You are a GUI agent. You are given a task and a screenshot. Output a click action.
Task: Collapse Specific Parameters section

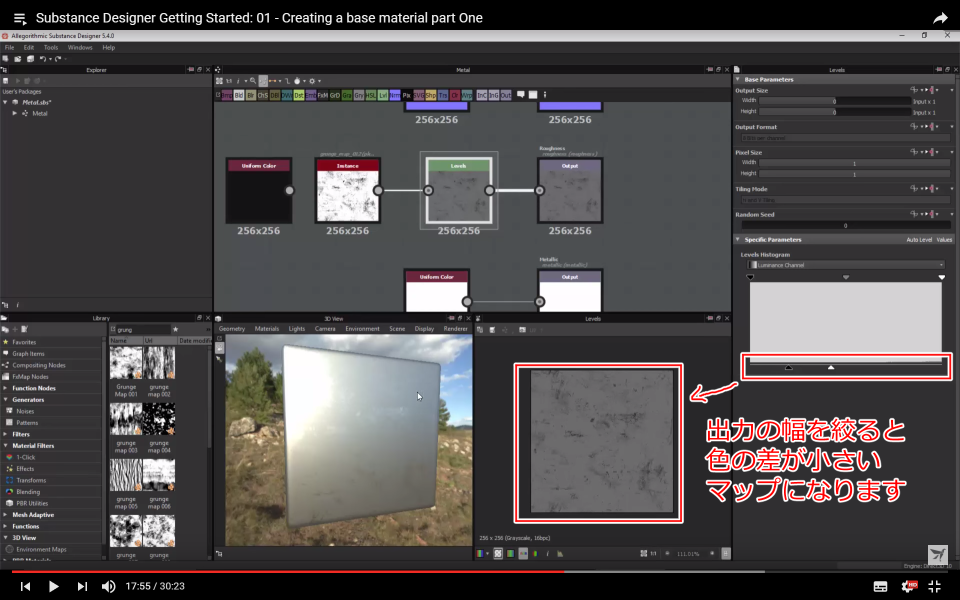[738, 239]
